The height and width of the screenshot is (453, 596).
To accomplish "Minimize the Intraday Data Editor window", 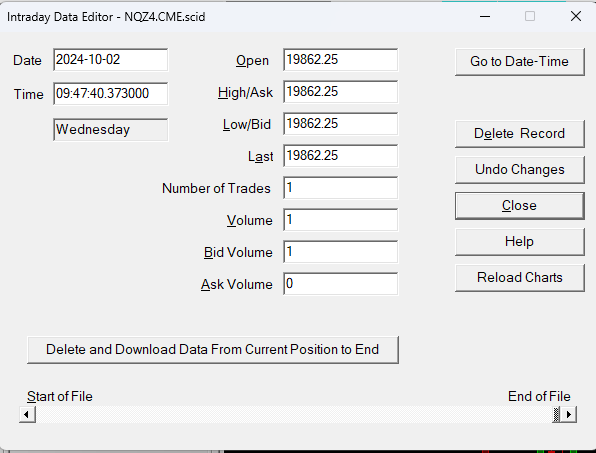I will 485,16.
